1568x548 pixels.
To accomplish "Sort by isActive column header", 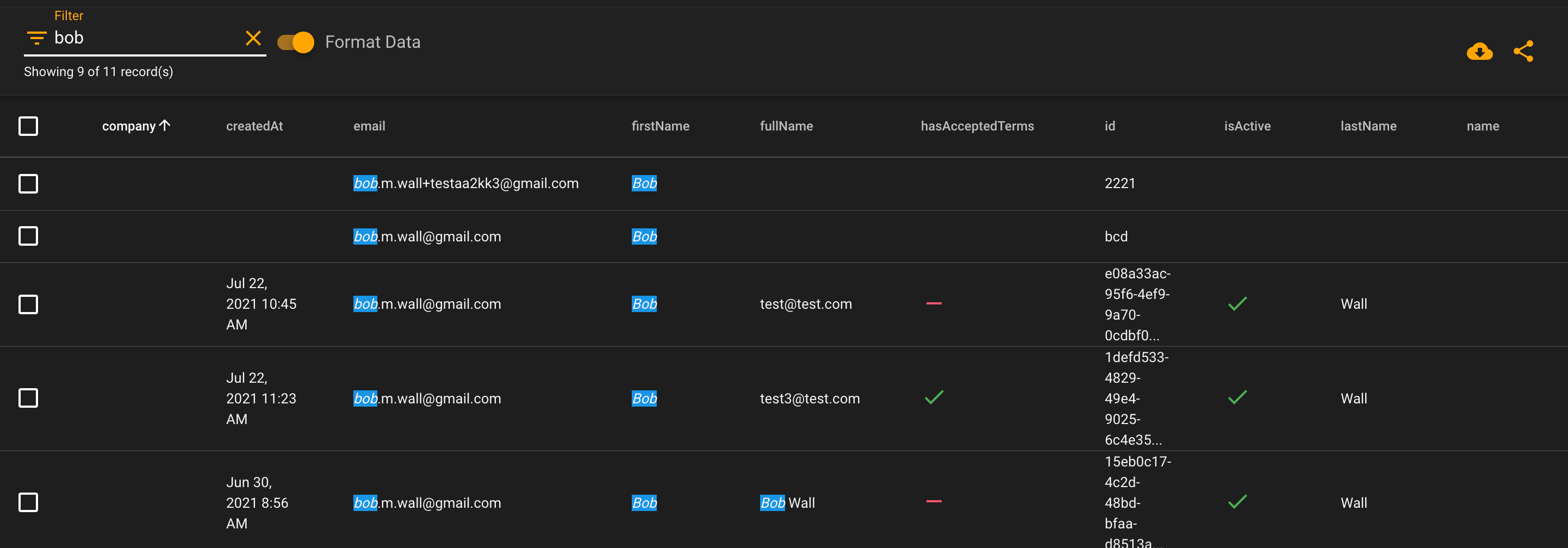I will (1247, 126).
